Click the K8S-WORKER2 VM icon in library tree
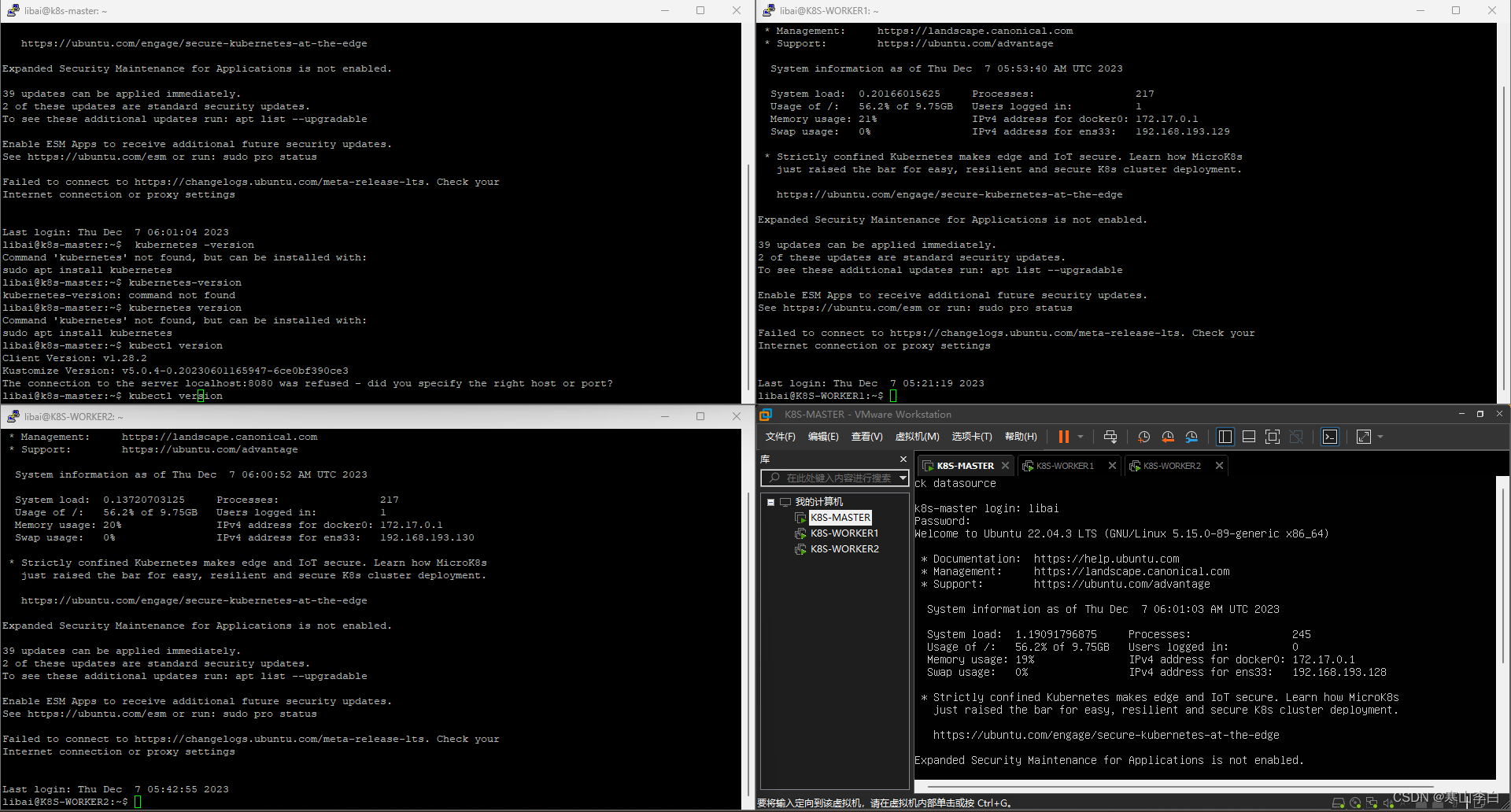Screen dimensions: 1511x812 (x=800, y=549)
